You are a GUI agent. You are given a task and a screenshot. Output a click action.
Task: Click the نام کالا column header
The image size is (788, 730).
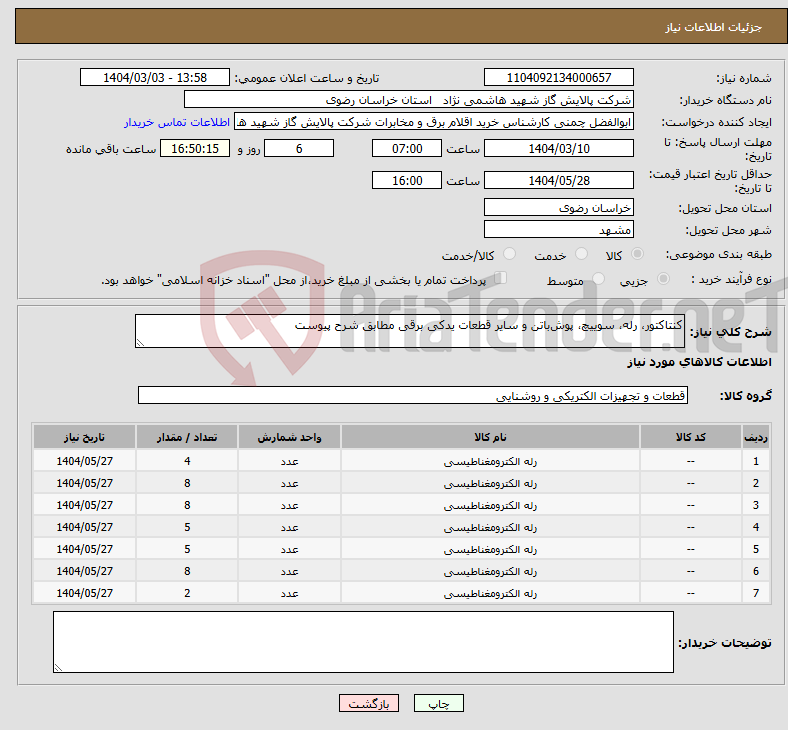[x=490, y=438]
